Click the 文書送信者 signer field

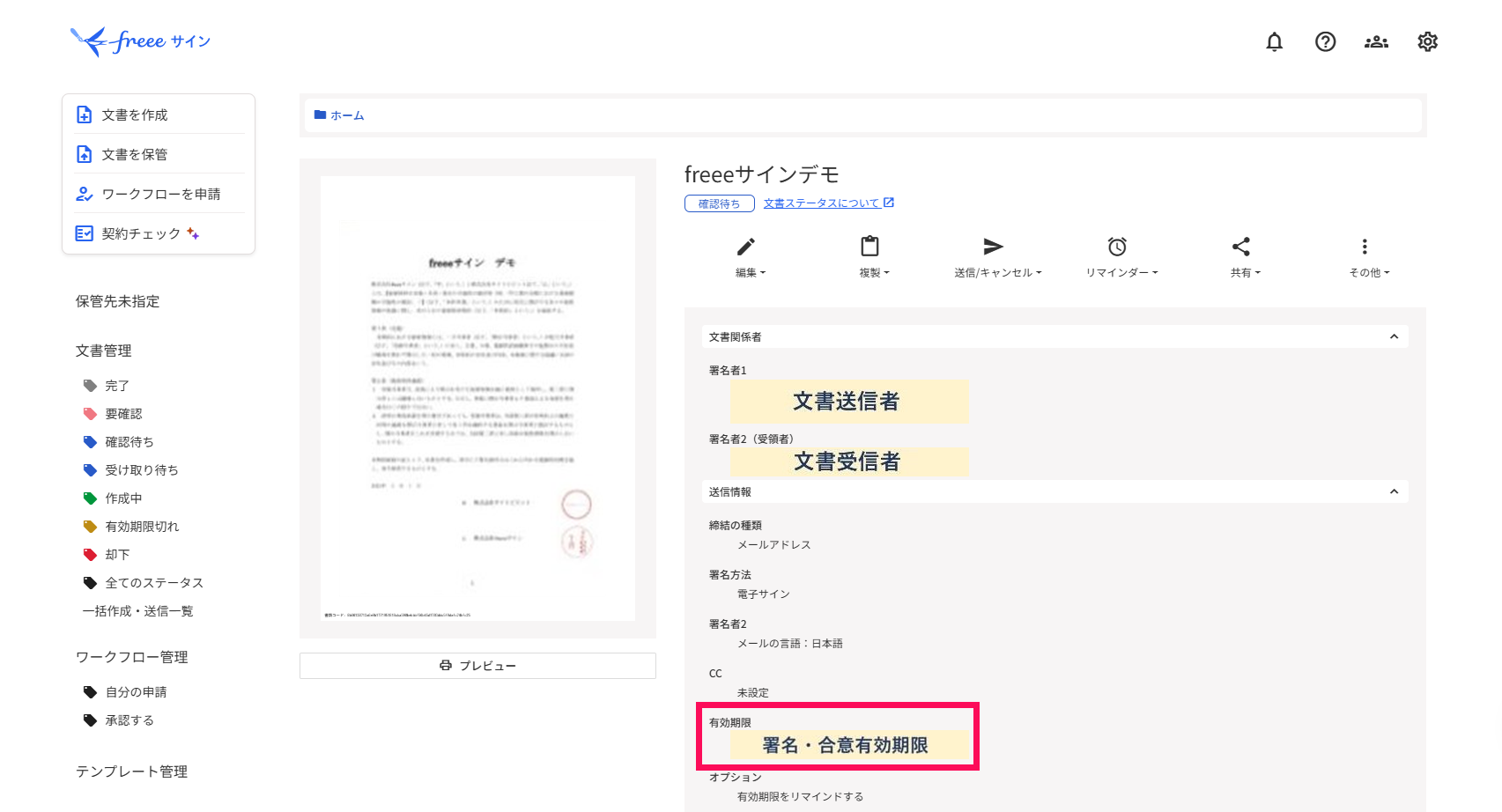pyautogui.click(x=849, y=402)
